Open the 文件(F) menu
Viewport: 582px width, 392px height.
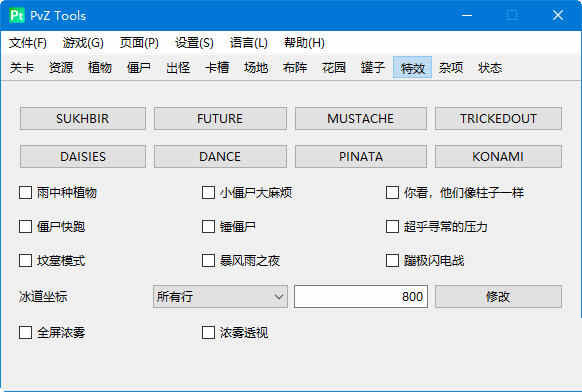(28, 43)
